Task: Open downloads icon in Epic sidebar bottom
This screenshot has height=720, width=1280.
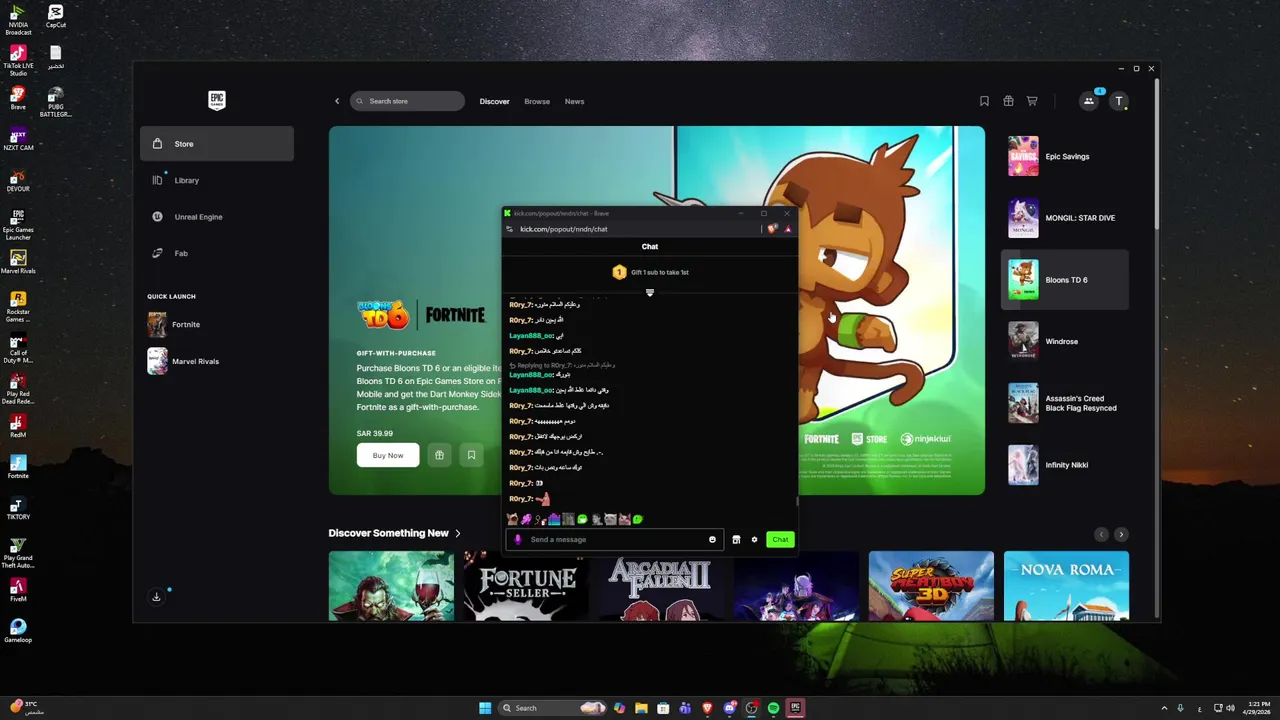Action: tap(156, 597)
